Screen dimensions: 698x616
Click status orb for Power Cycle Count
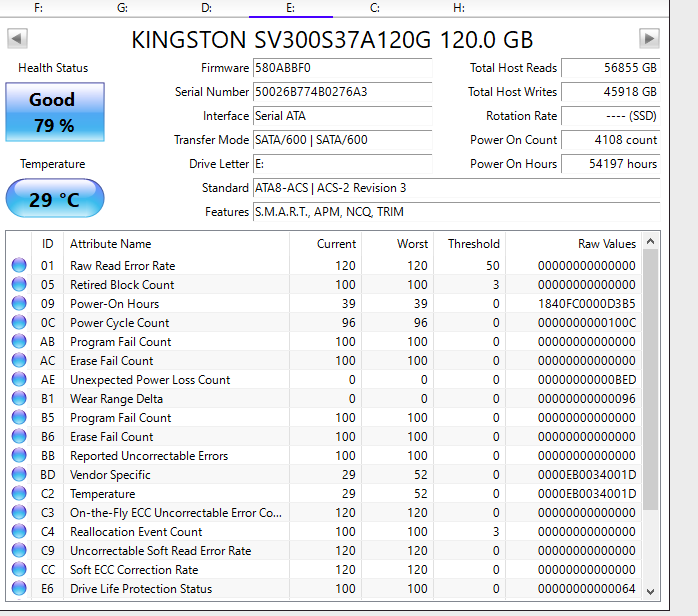pyautogui.click(x=19, y=322)
